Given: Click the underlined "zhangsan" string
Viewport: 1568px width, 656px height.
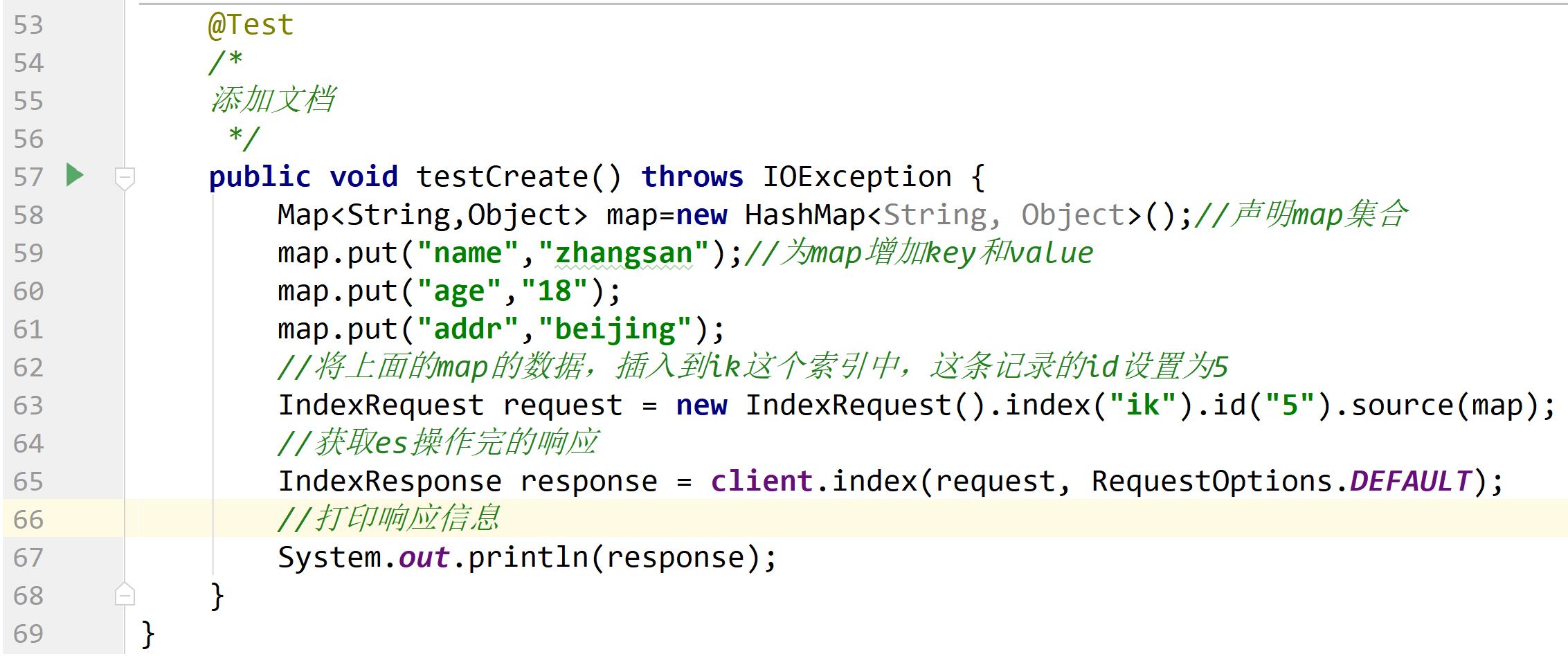Looking at the screenshot, I should (624, 255).
